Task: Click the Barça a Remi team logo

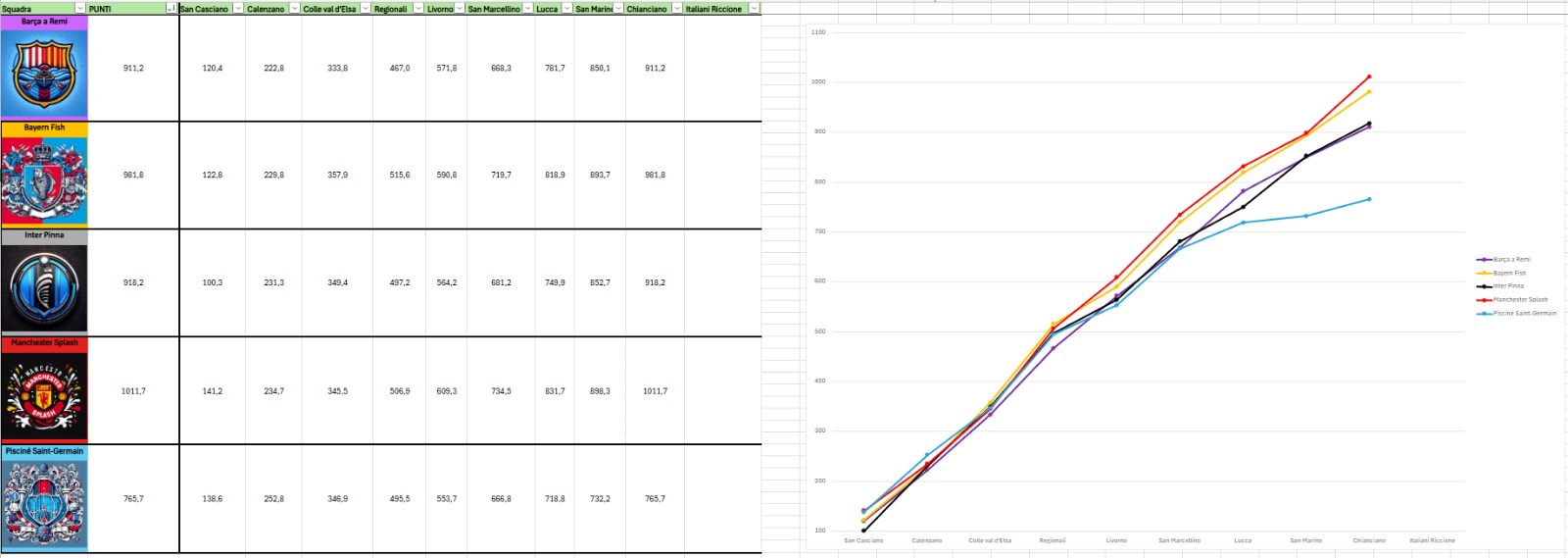Action: click(44, 74)
